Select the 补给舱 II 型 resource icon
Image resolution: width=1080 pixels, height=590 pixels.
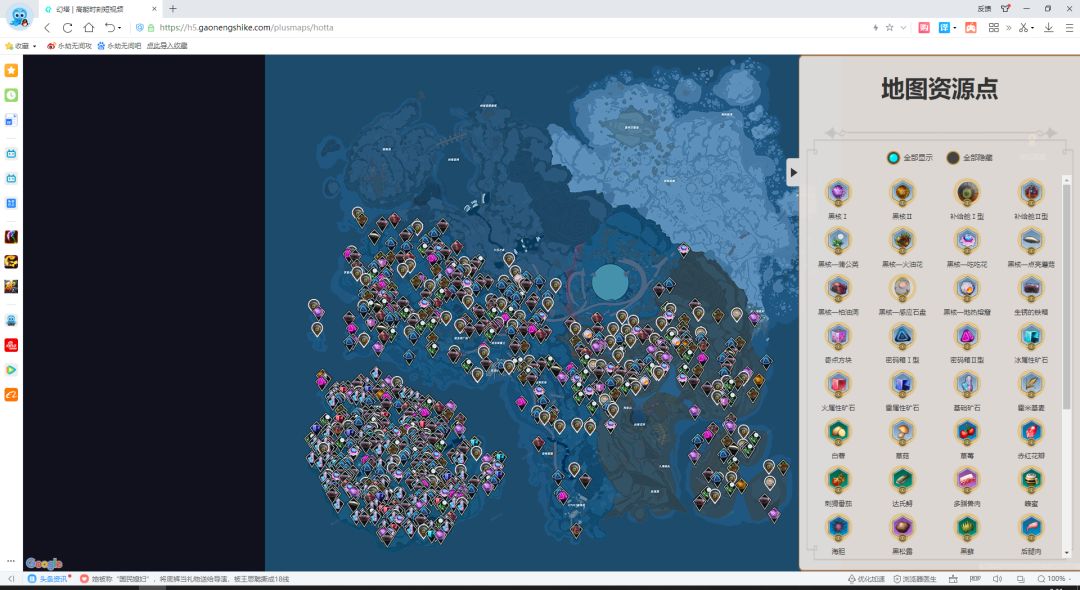[1031, 192]
